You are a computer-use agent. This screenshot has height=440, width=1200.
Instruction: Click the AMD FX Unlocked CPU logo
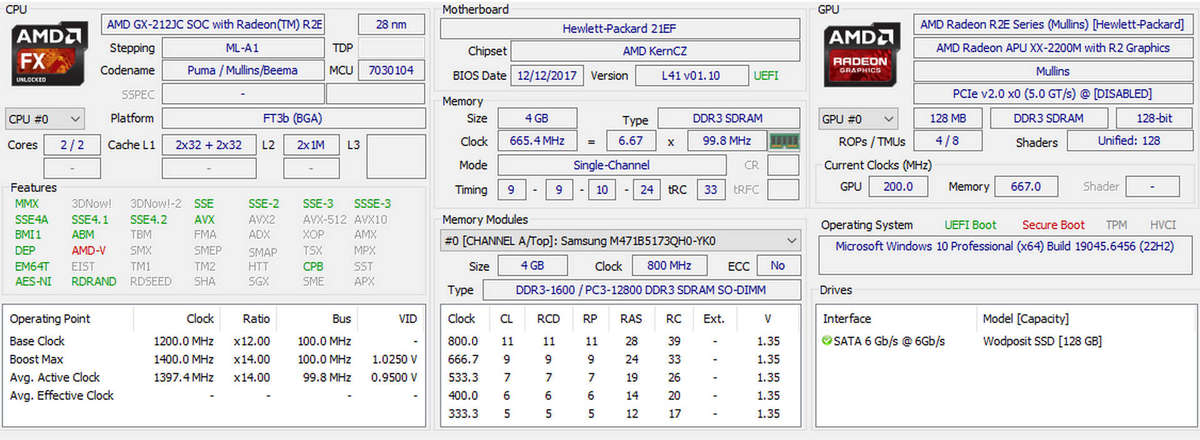46,55
